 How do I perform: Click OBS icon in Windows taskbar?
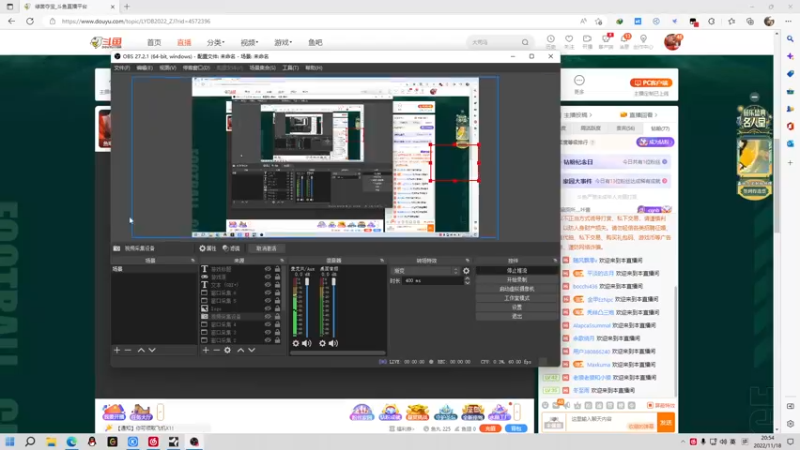click(194, 442)
